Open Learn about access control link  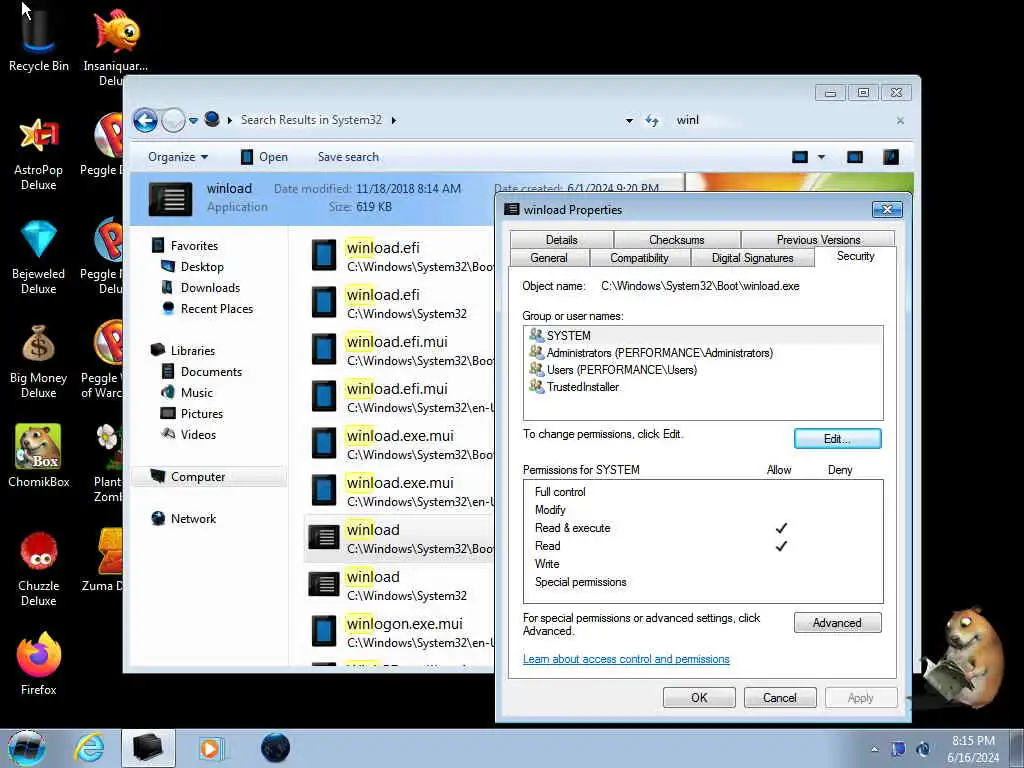coord(626,659)
